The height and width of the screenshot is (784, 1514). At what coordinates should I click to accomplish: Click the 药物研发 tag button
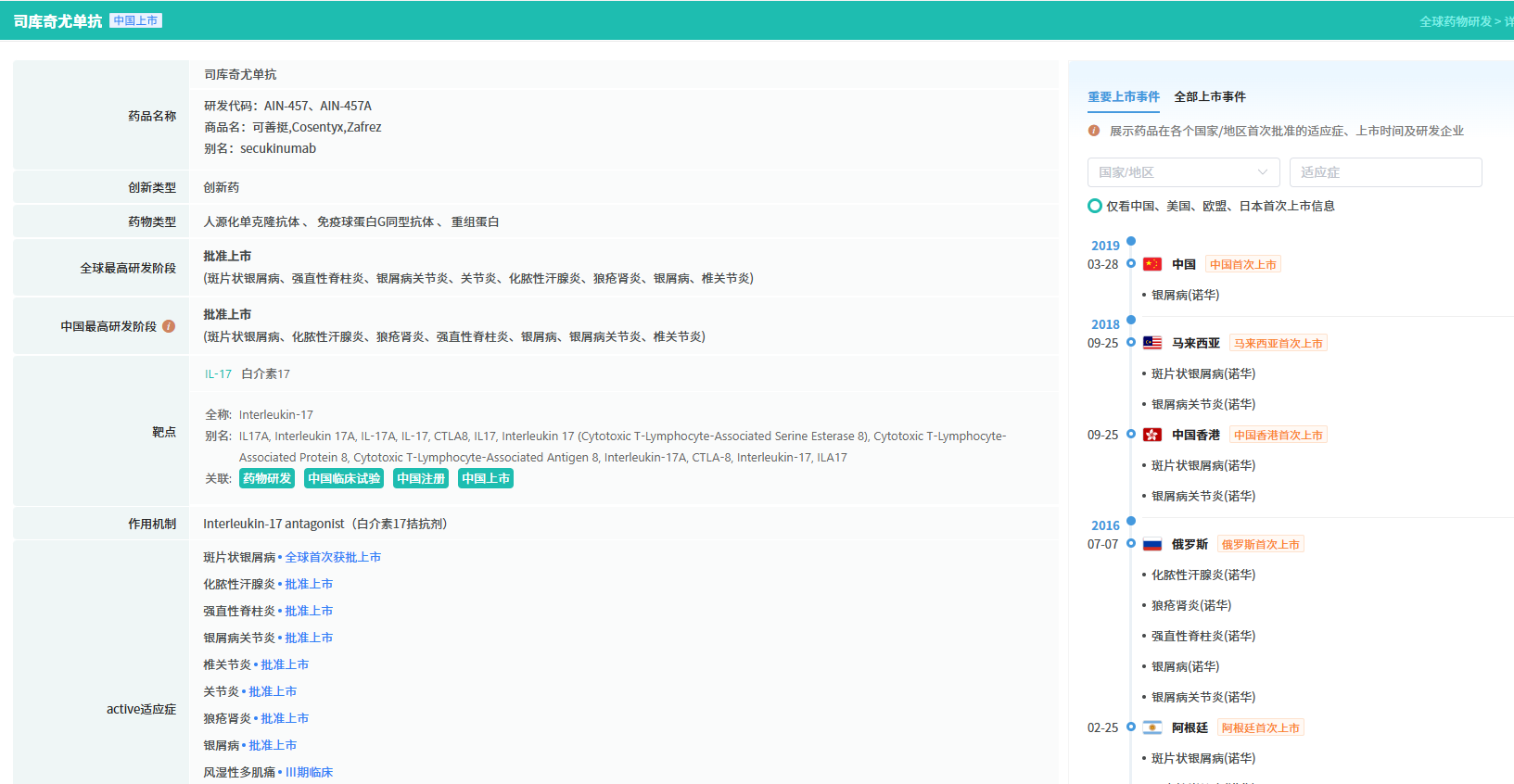(x=267, y=478)
